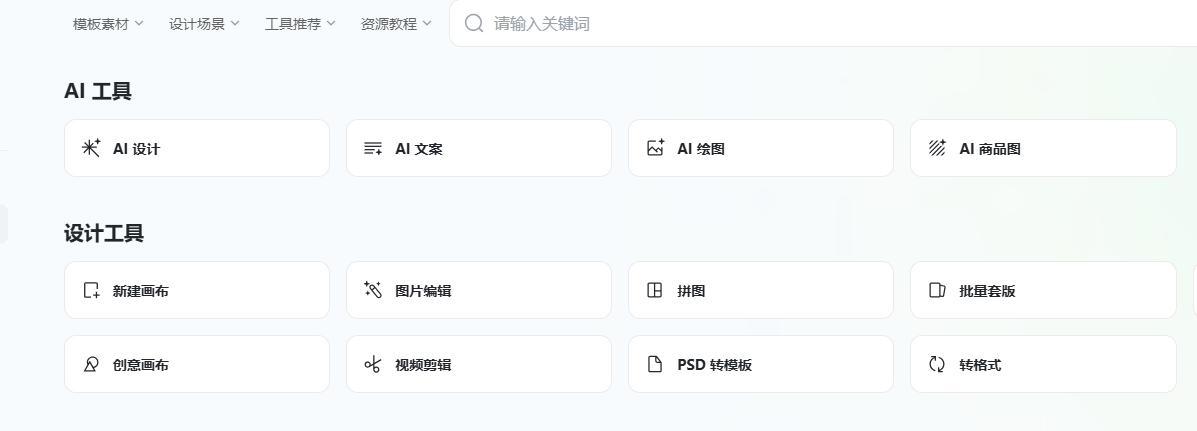The image size is (1197, 431).
Task: Launch the AI 商品图 tool card
Action: (x=1043, y=148)
